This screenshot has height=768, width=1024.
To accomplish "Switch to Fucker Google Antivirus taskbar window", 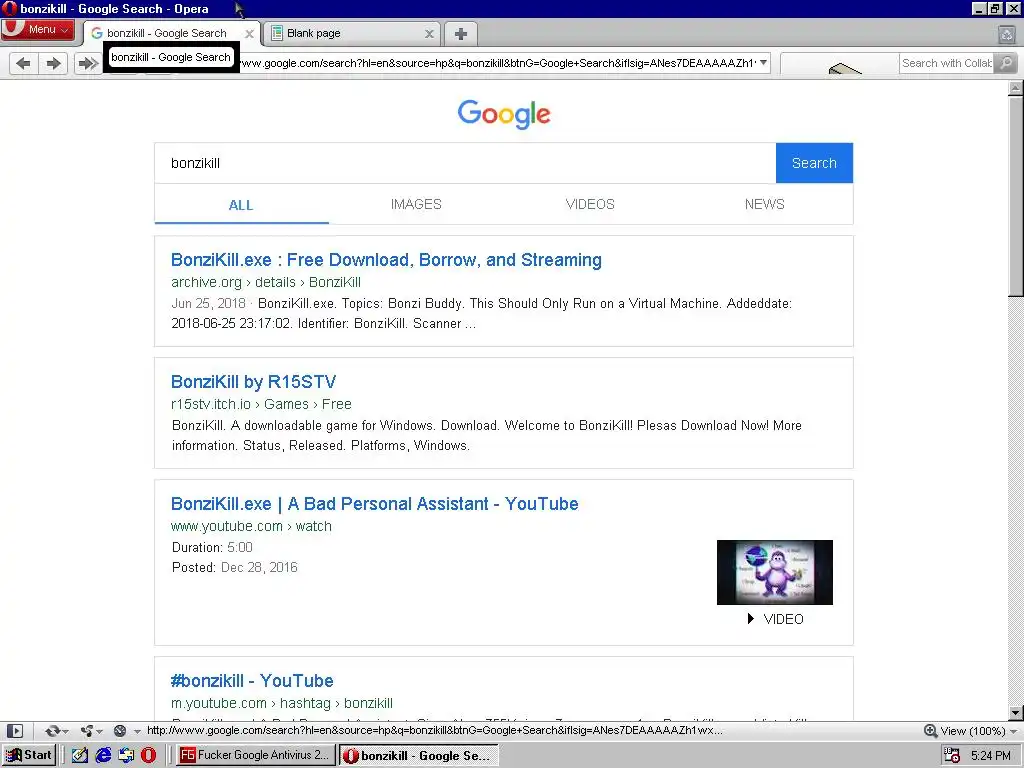I will coord(255,755).
